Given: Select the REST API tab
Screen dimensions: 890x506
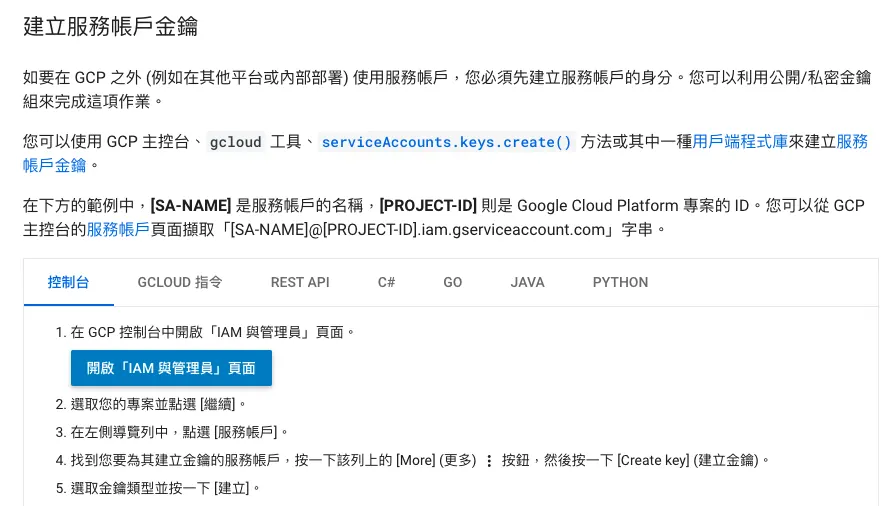Looking at the screenshot, I should (x=300, y=282).
